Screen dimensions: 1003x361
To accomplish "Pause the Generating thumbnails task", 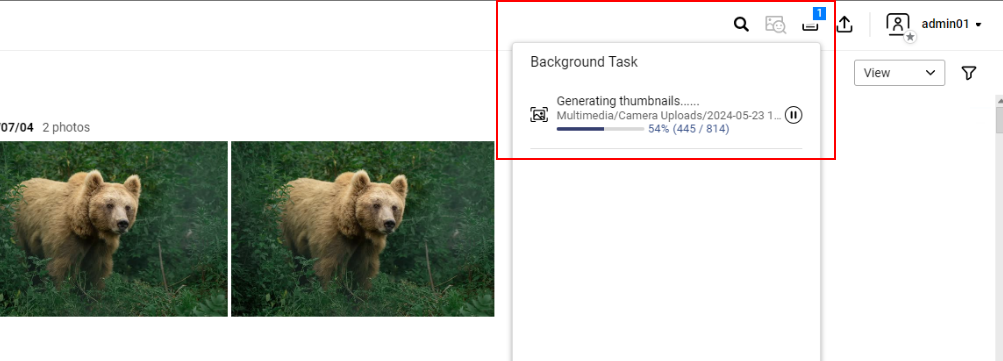I will tap(793, 115).
